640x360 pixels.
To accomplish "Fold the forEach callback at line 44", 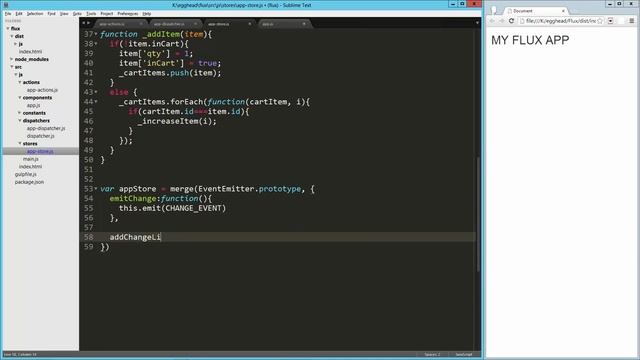I will [96, 102].
